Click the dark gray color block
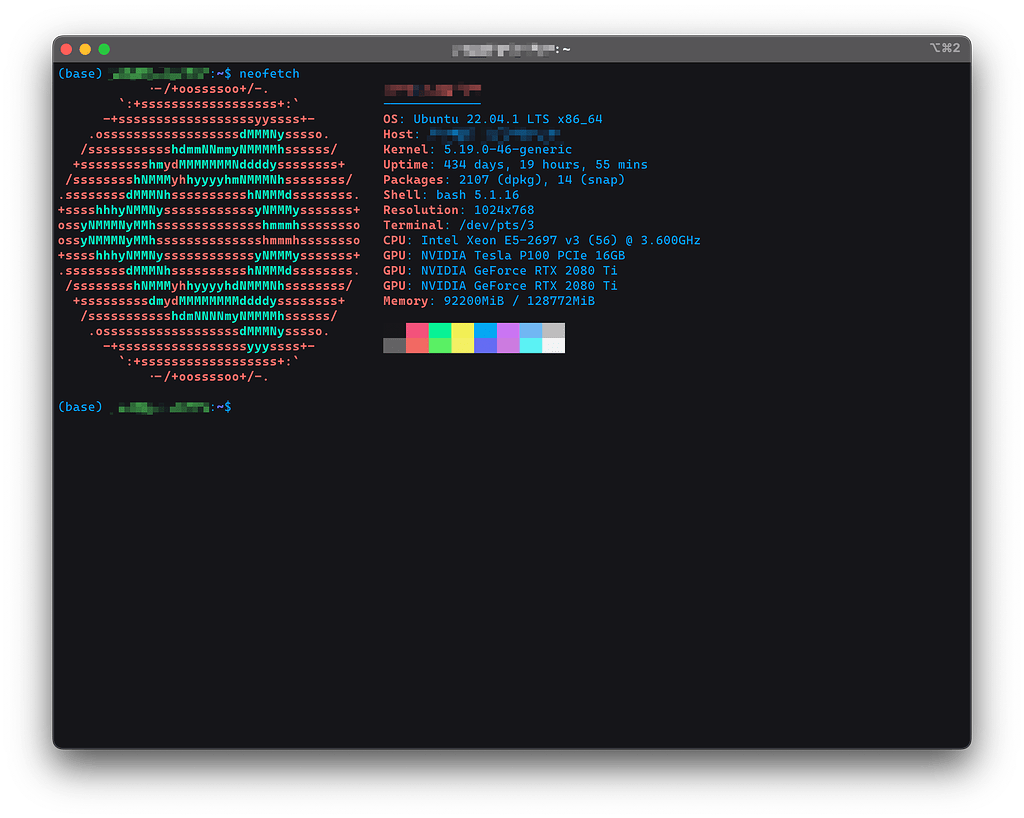1024x818 pixels. click(x=394, y=345)
